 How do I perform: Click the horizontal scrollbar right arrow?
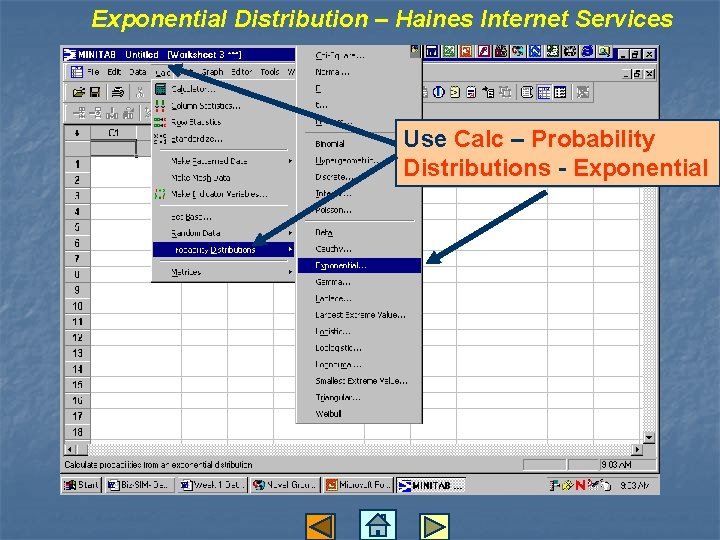click(637, 449)
